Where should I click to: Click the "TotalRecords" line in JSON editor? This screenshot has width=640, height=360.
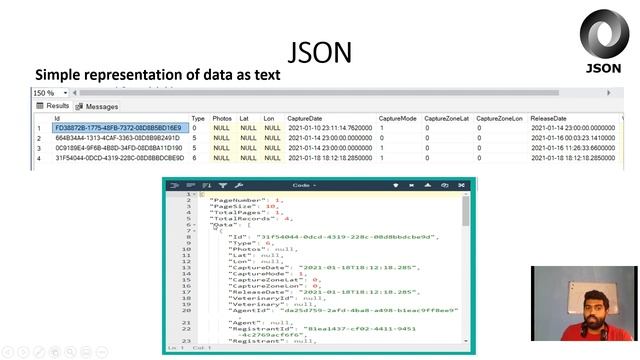[251, 219]
